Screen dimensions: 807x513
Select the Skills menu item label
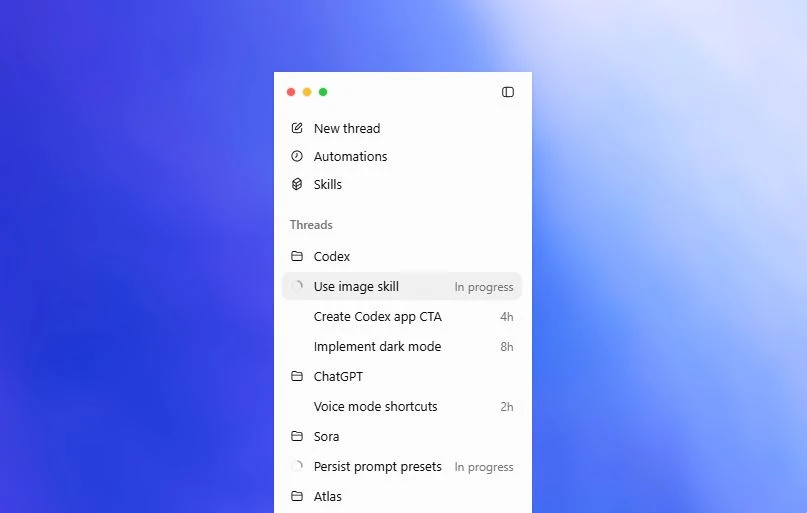[328, 184]
